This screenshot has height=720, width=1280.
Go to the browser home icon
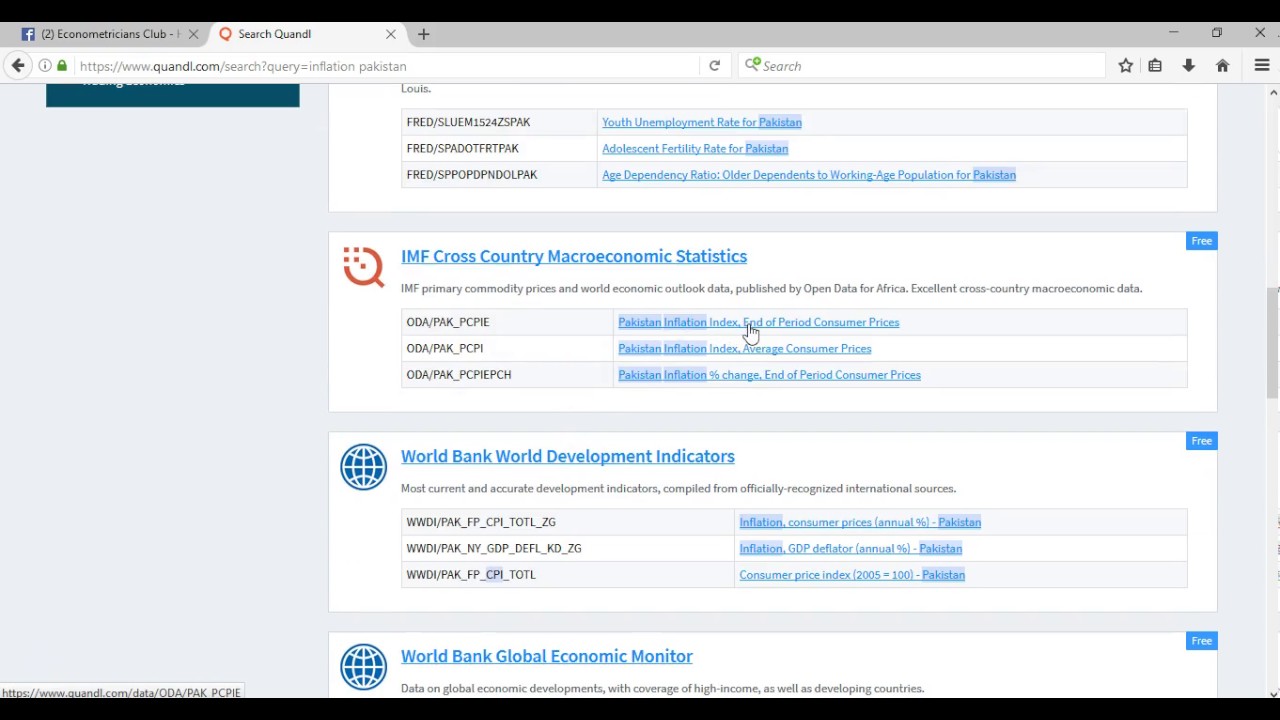point(1222,66)
